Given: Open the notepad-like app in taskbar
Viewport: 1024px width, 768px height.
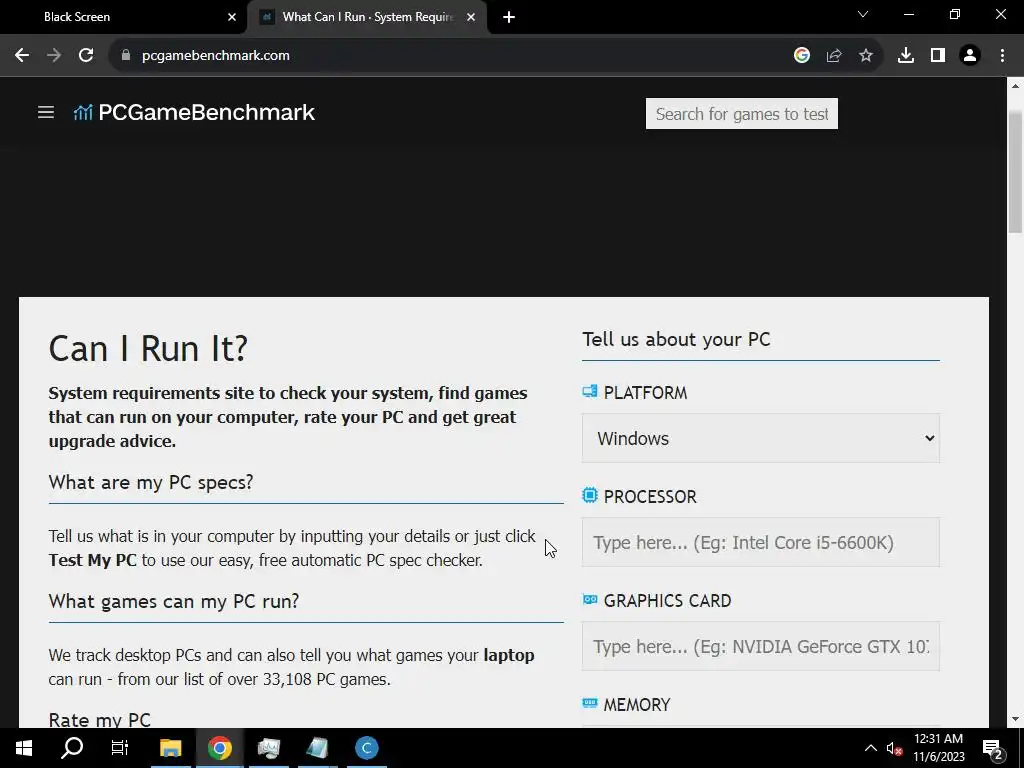Looking at the screenshot, I should pyautogui.click(x=317, y=748).
